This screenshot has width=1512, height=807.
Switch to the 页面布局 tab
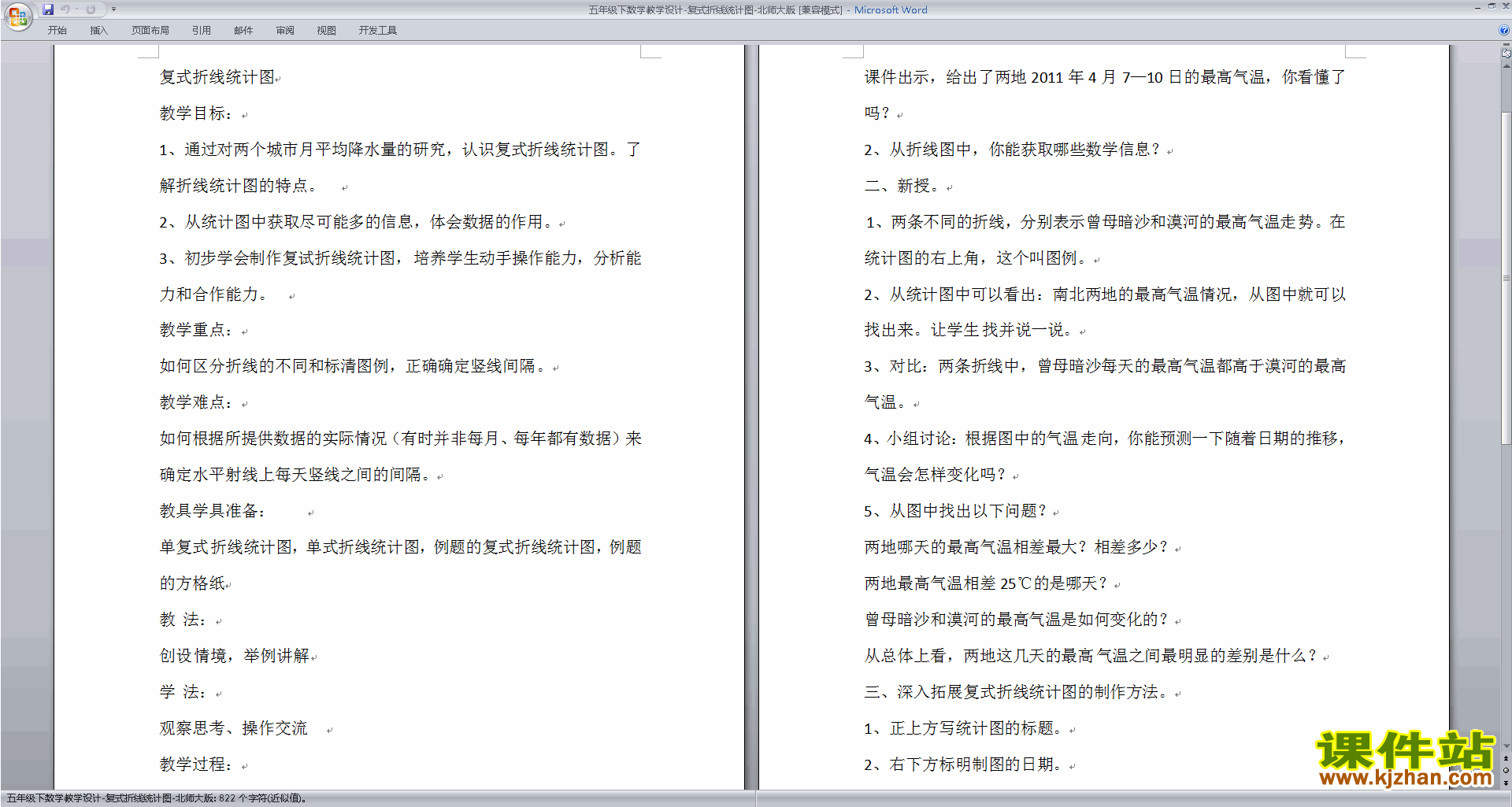tap(150, 31)
